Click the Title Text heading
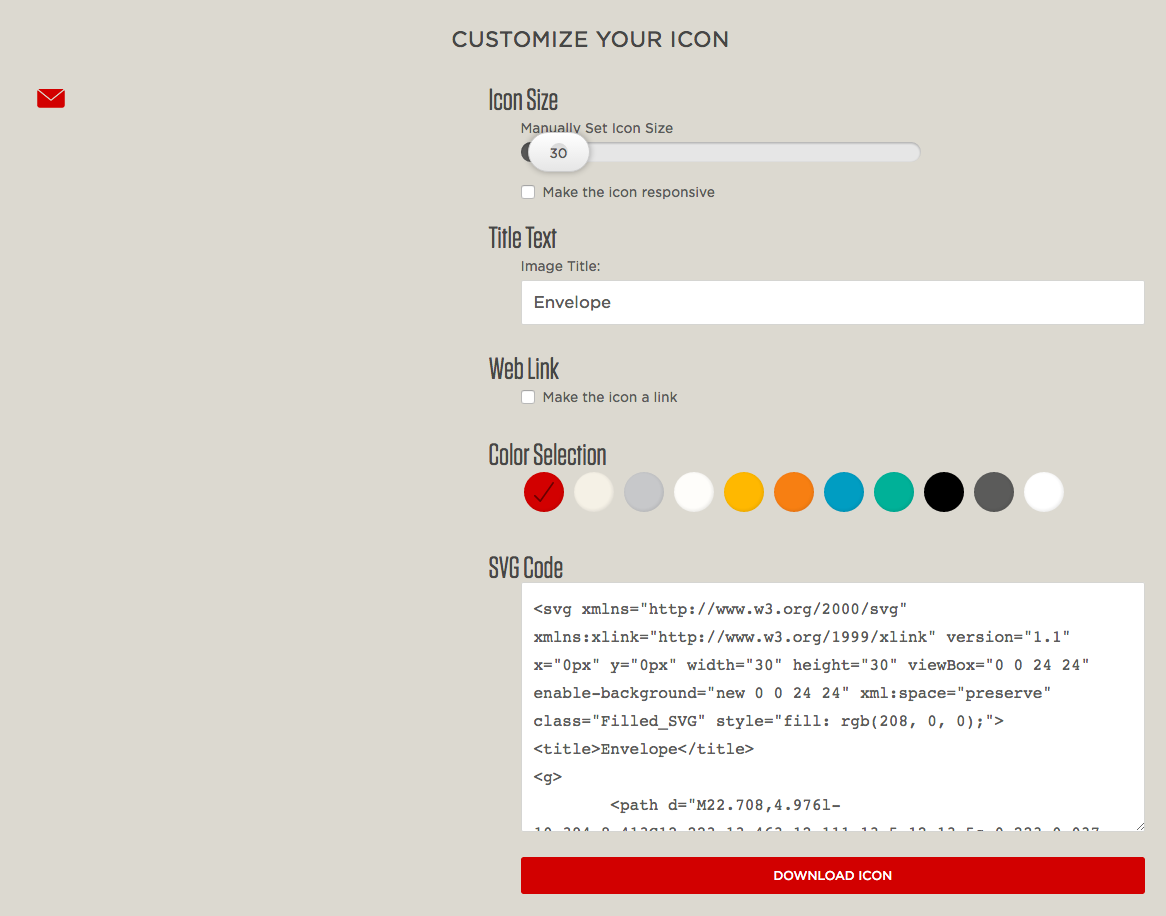 point(522,238)
